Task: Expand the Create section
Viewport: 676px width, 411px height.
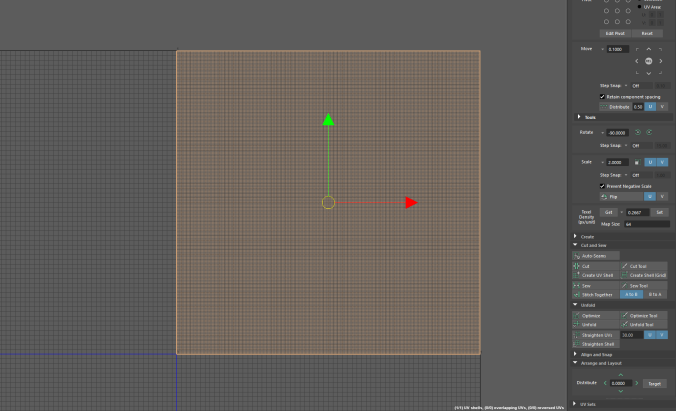Action: (x=575, y=236)
